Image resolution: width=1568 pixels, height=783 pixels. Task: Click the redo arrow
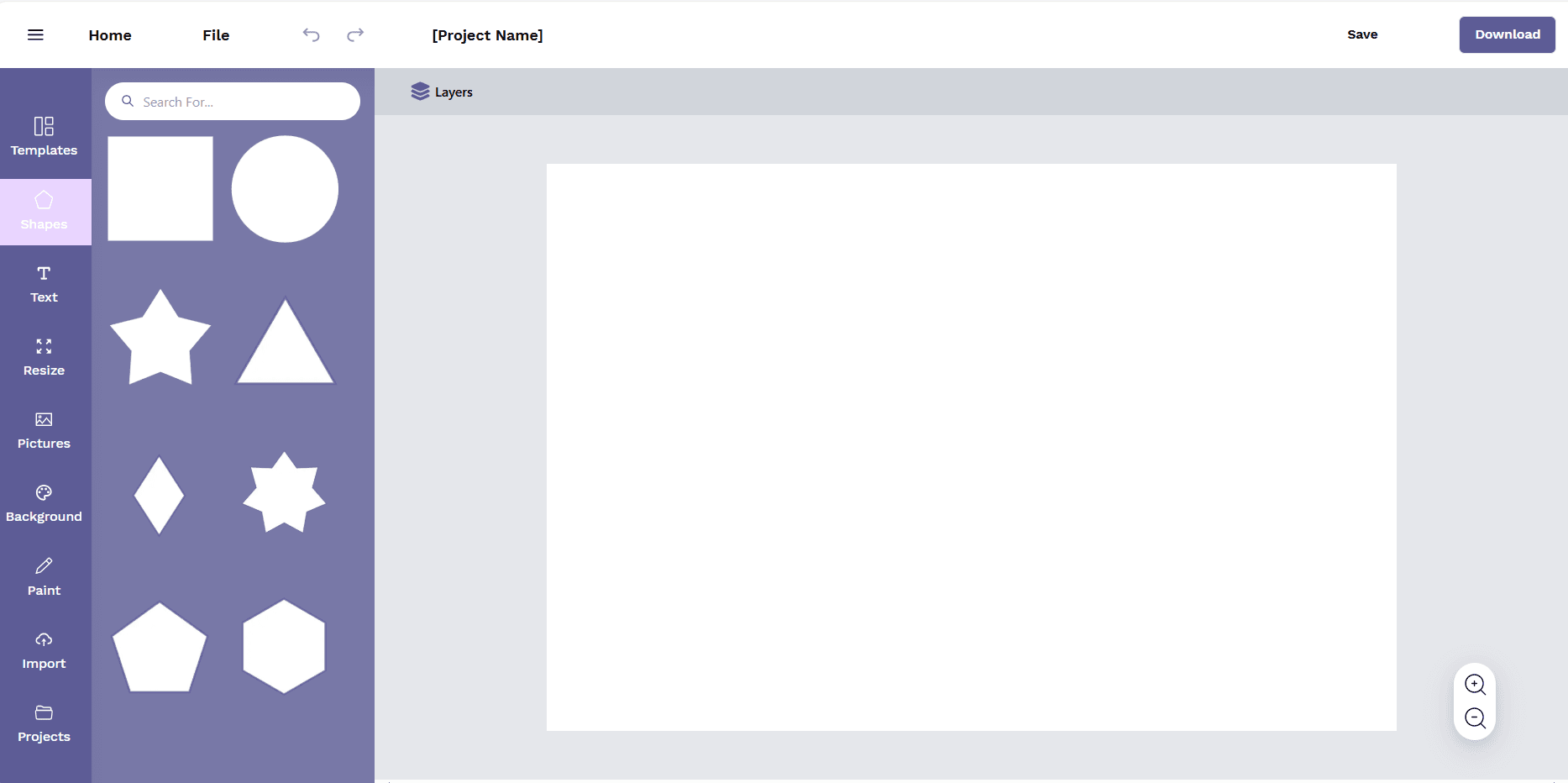[x=355, y=34]
